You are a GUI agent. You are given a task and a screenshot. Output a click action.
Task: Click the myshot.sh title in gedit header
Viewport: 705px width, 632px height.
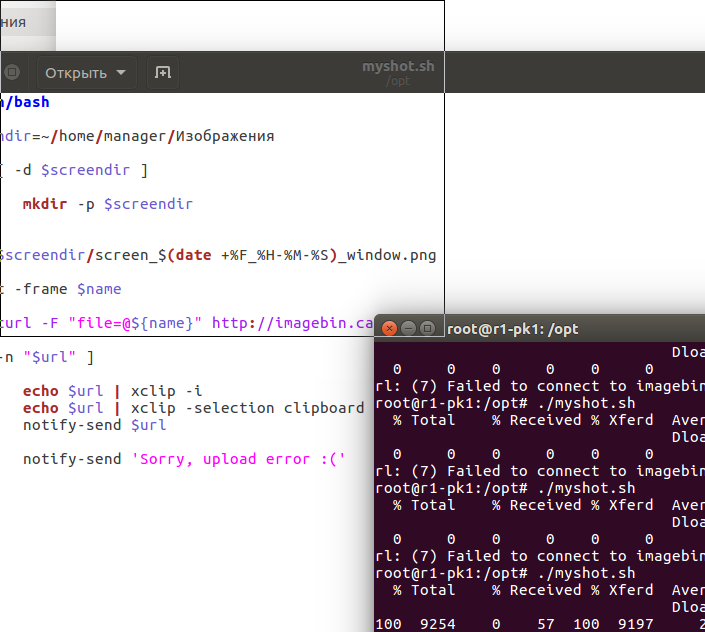pos(398,66)
